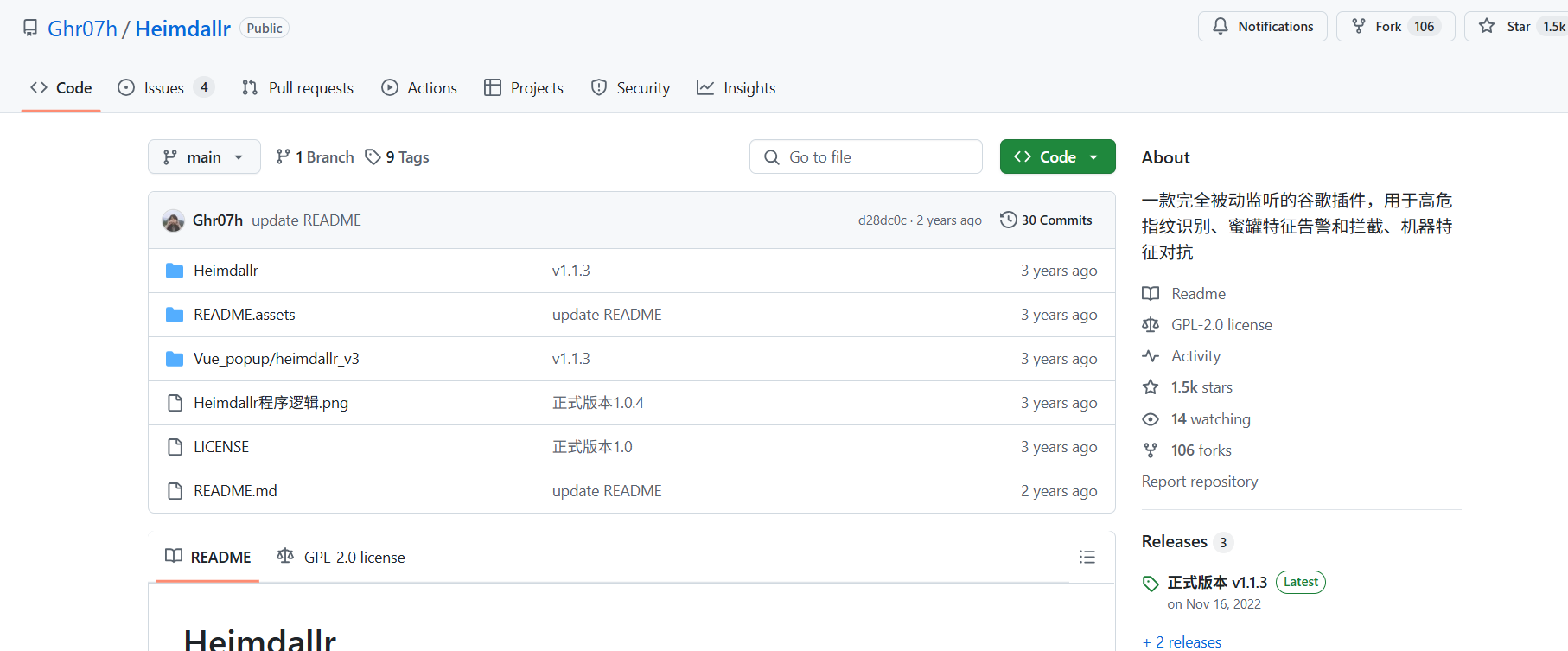Open Ghr07h commit author link
The image size is (1568, 651).
[x=218, y=220]
